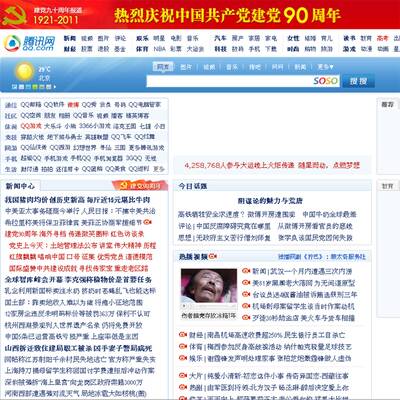Click video icon after the 希拉里 news headline
400x400 pixels.
[x=148, y=222]
